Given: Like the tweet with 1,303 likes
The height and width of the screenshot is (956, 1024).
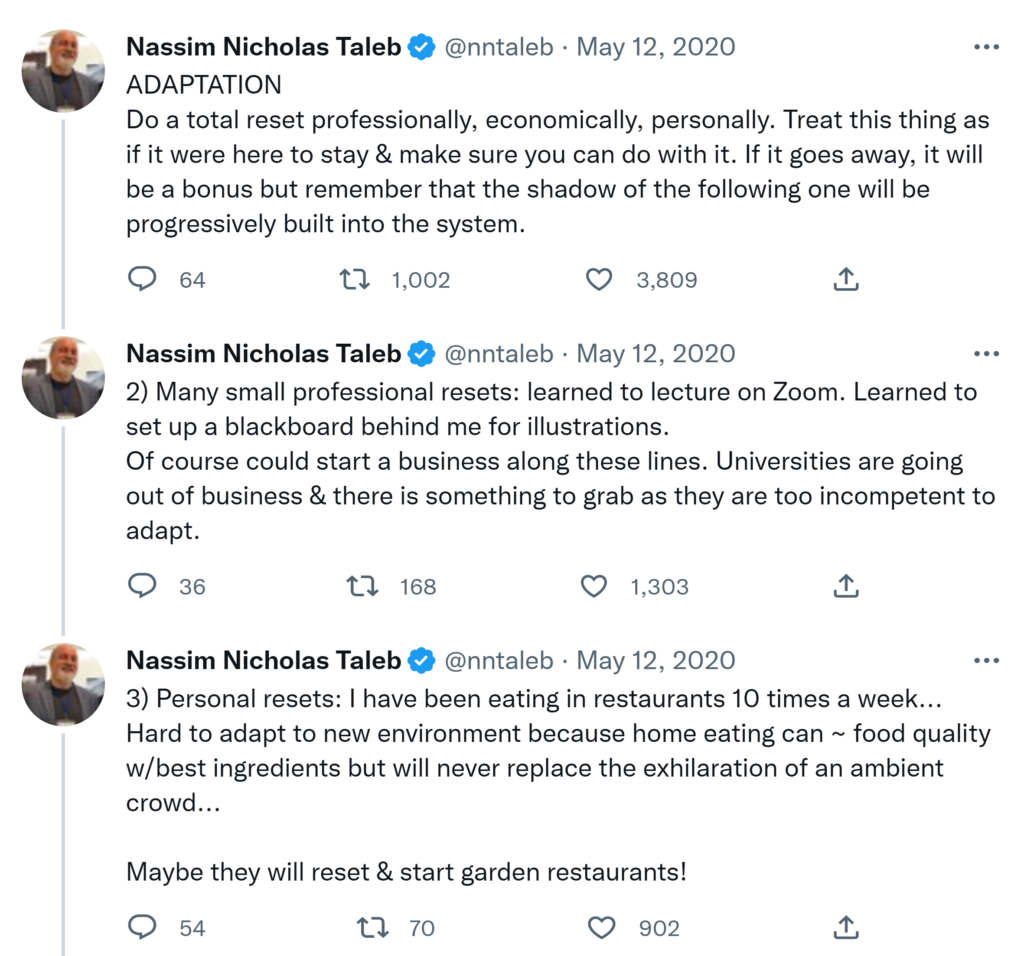Looking at the screenshot, I should (594, 585).
